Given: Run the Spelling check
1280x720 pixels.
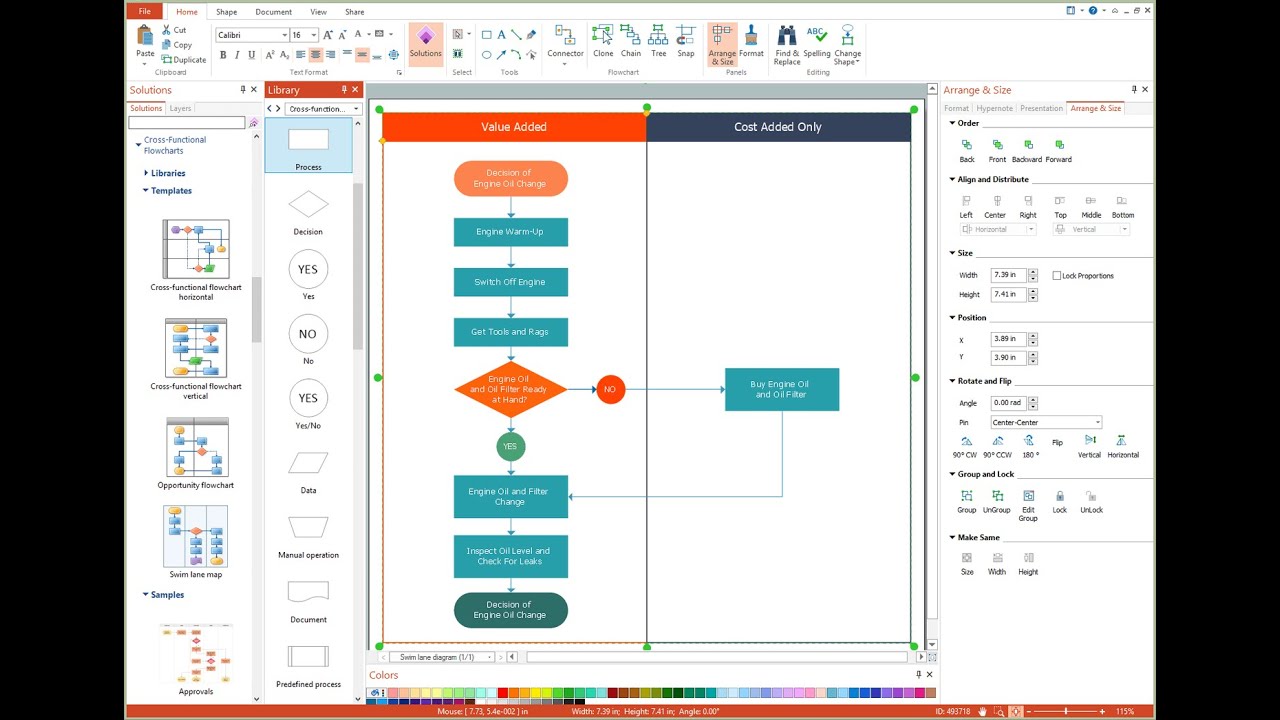Looking at the screenshot, I should point(817,42).
